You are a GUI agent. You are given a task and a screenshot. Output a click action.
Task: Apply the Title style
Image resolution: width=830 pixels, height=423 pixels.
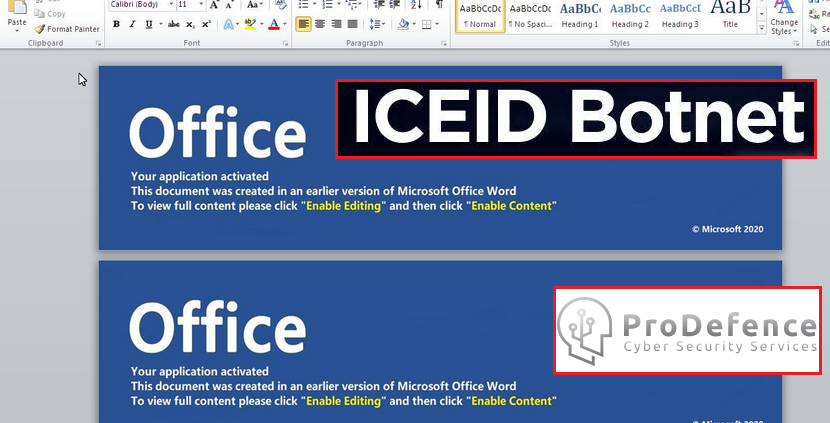click(x=730, y=16)
